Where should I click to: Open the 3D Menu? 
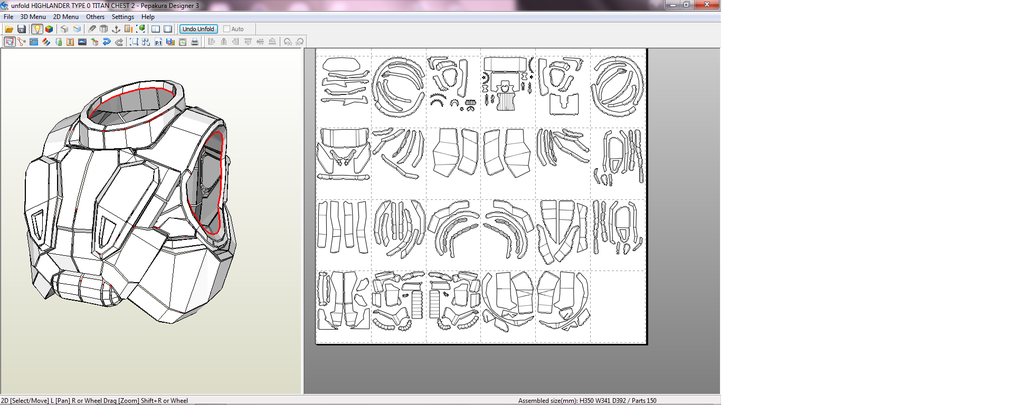[33, 17]
